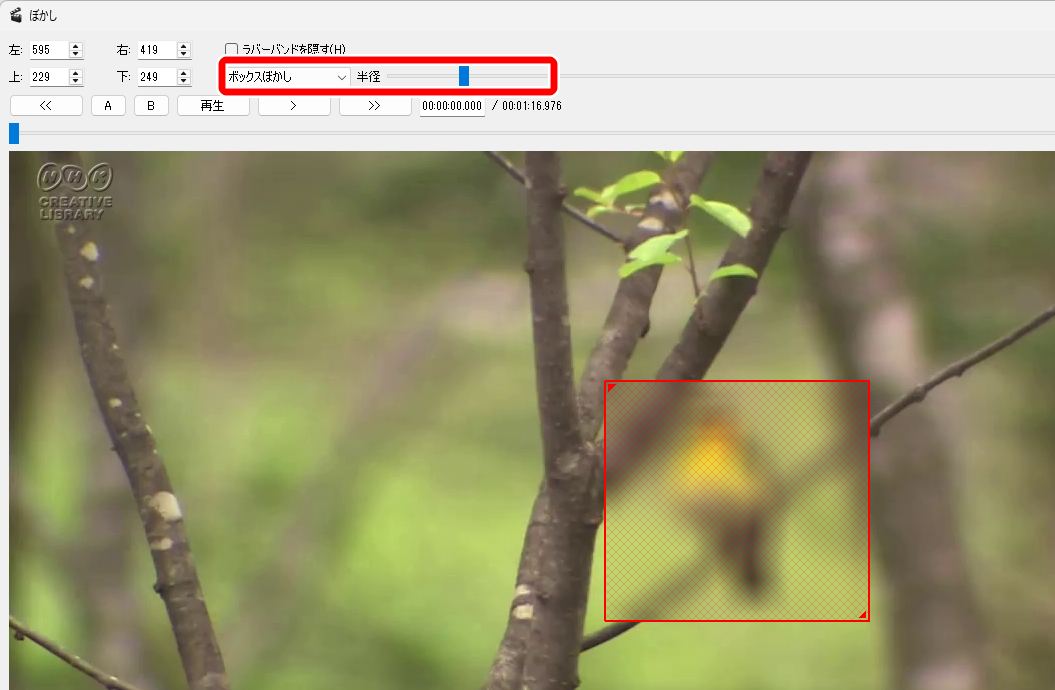Increase the 左 value with up arrow
The image size is (1055, 690).
[x=76, y=46]
